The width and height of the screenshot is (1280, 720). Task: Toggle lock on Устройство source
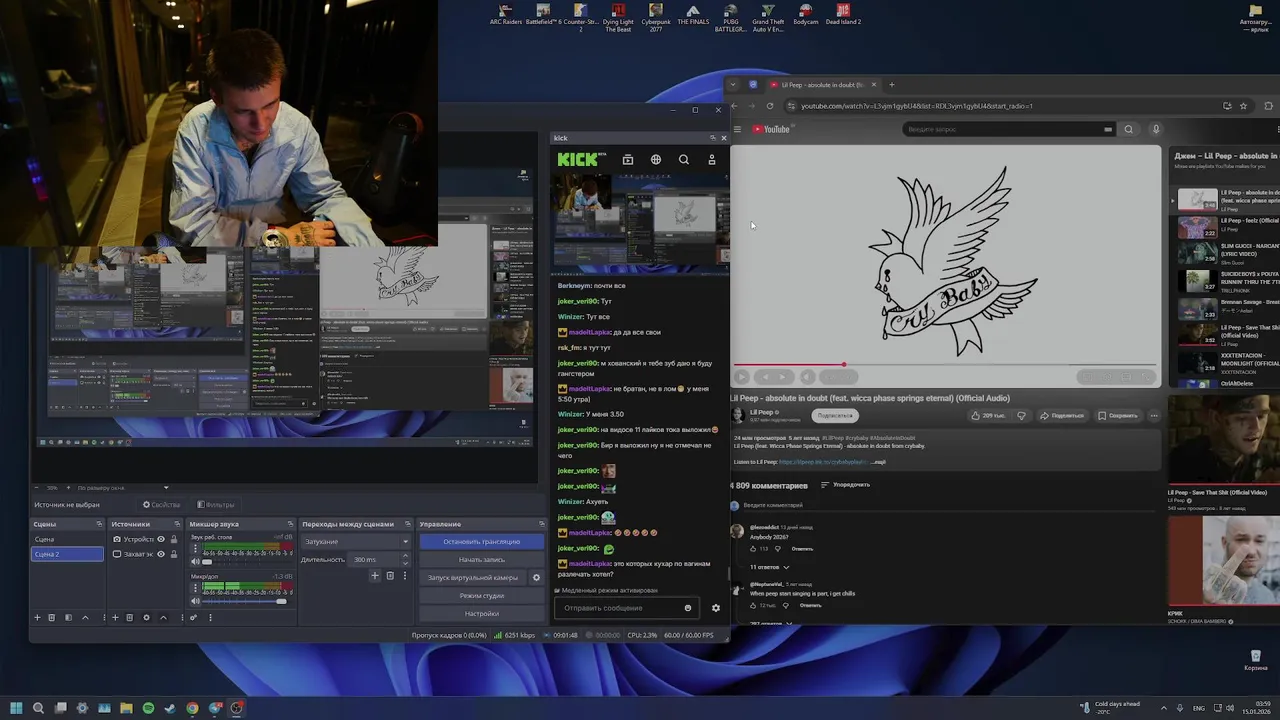pyautogui.click(x=173, y=539)
